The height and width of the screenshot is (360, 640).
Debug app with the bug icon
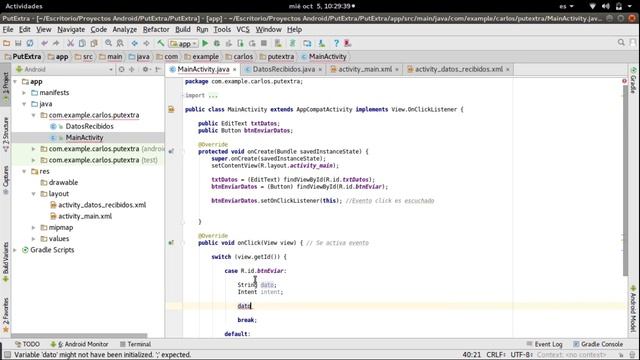click(x=217, y=43)
